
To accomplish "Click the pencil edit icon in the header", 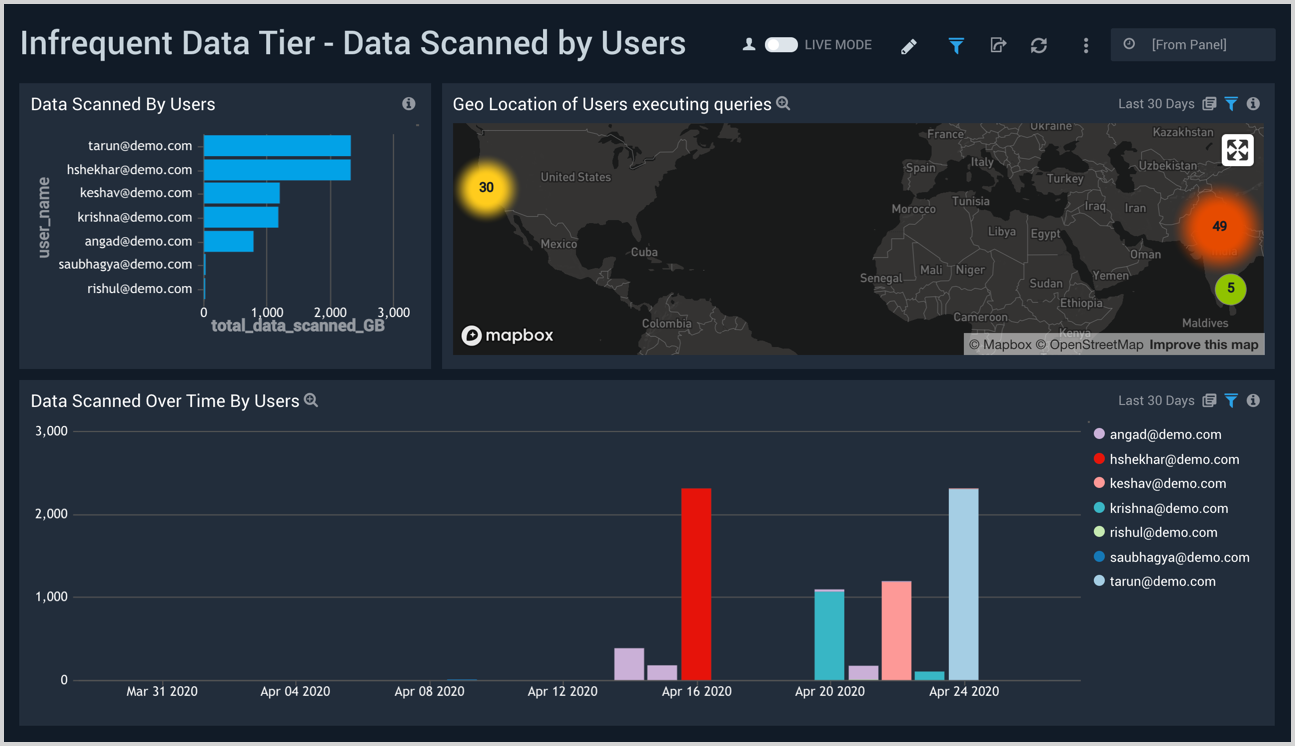I will 909,45.
